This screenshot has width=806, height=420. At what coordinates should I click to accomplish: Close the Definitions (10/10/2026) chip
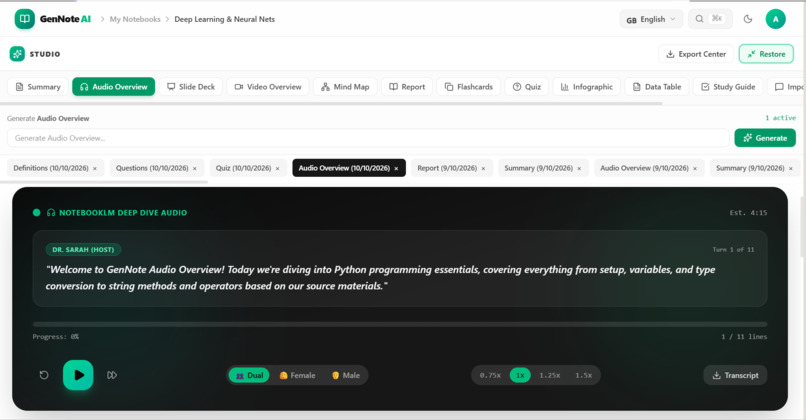click(95, 169)
